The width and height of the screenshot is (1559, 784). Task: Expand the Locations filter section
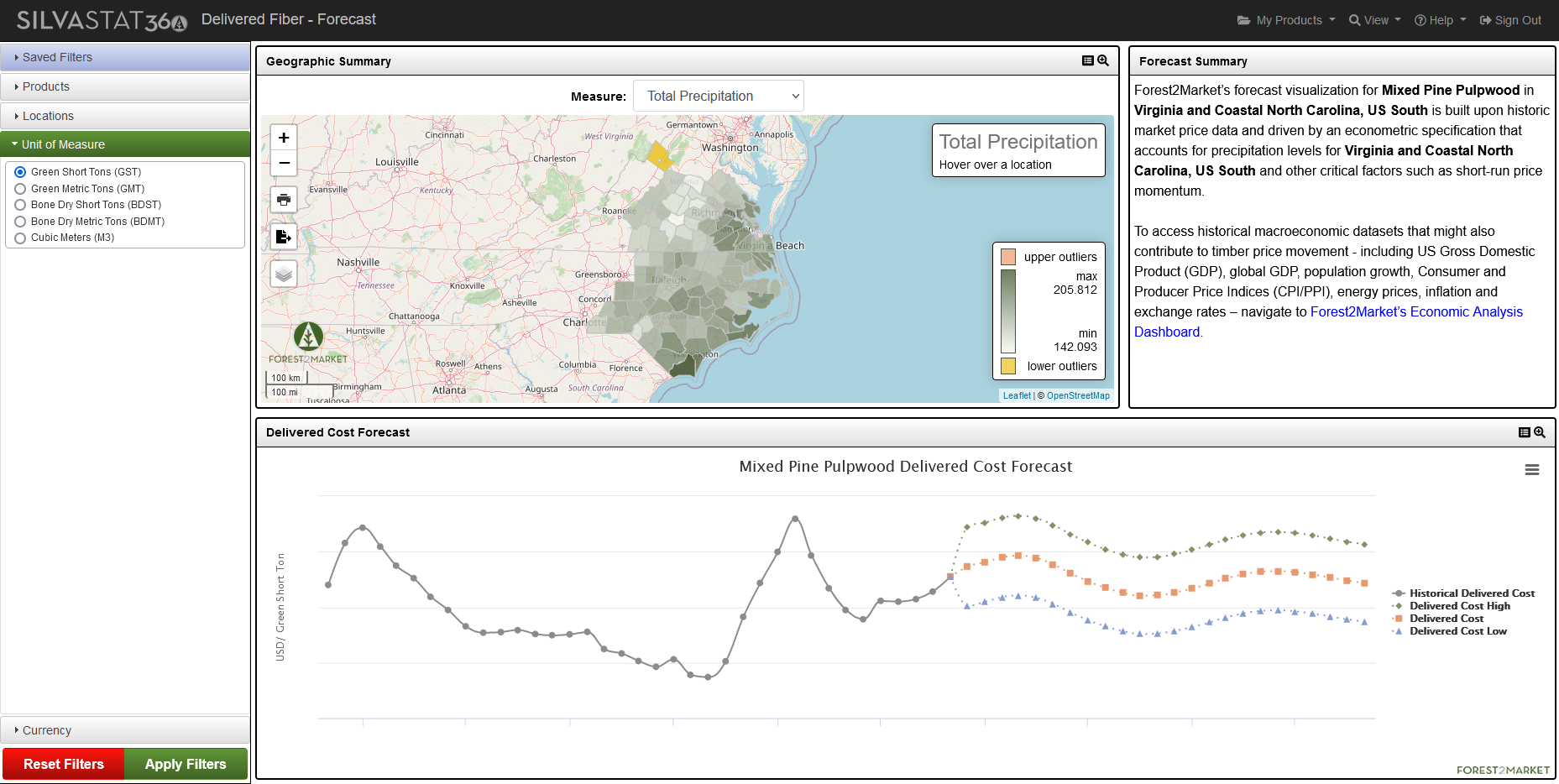(x=125, y=116)
